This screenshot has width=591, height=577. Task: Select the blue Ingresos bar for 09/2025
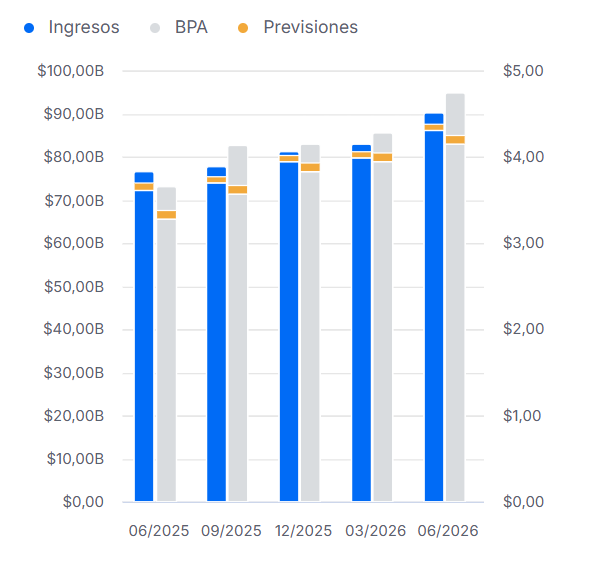click(x=217, y=334)
